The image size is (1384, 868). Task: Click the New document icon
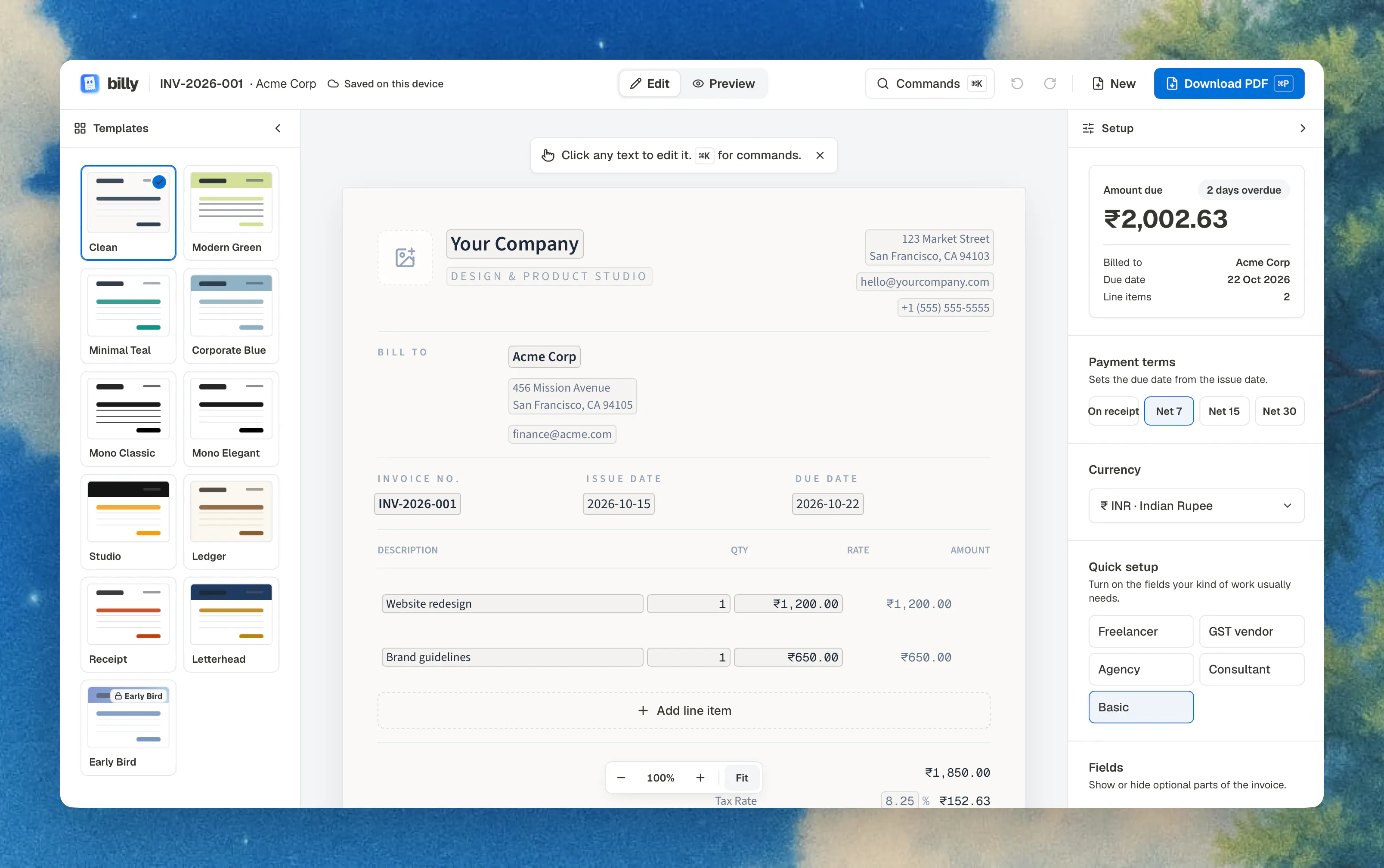(x=1097, y=83)
